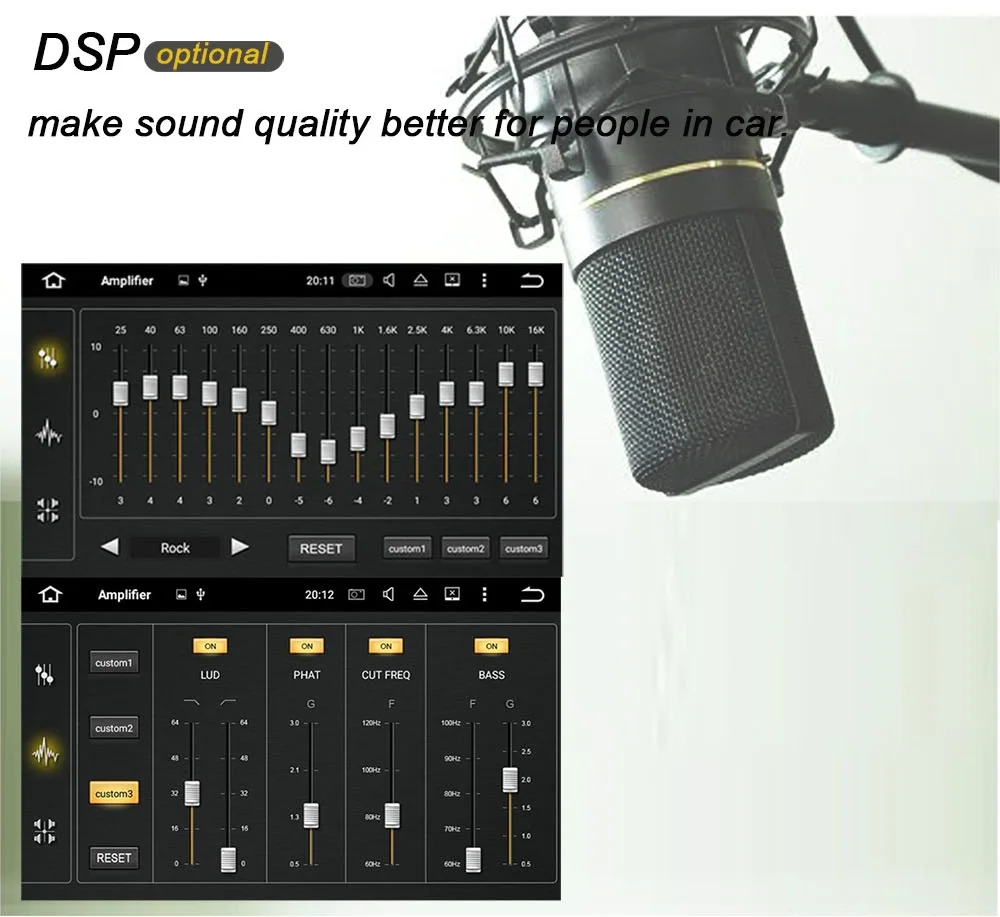Tap the home icon in the upper Amplifier screen
The image size is (1000, 917).
(x=54, y=280)
